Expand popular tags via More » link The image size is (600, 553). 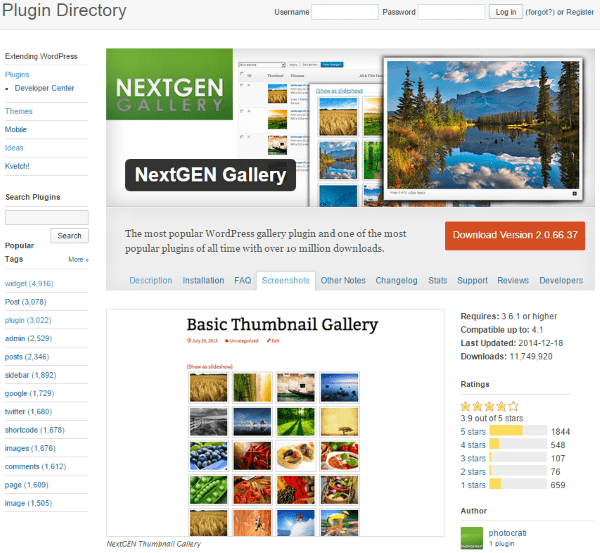point(78,259)
